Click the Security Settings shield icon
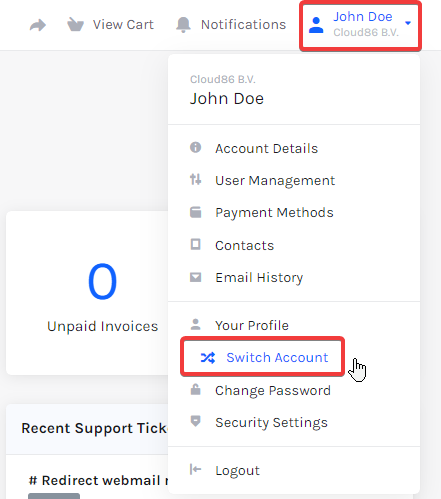441x499 pixels. [x=196, y=421]
